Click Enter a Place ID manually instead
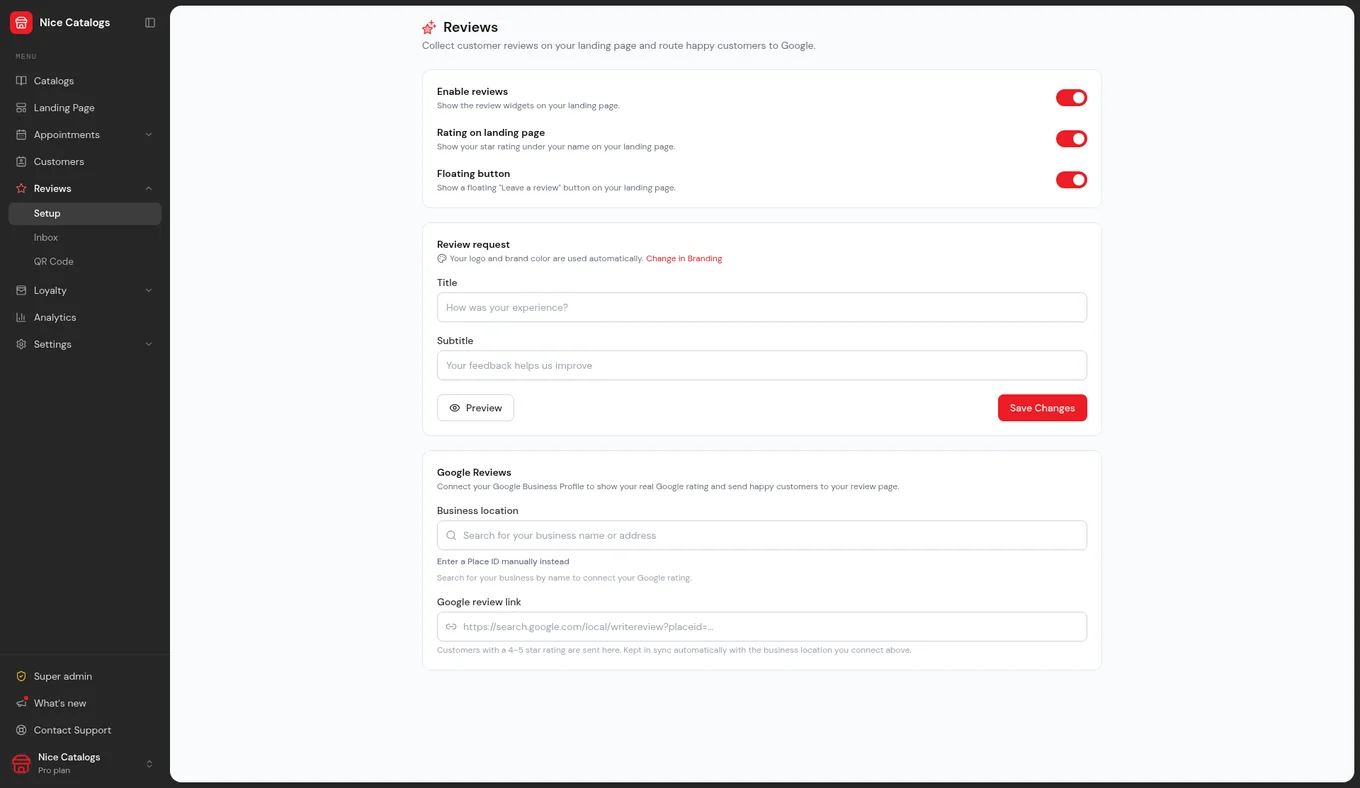1360x788 pixels. click(x=503, y=562)
